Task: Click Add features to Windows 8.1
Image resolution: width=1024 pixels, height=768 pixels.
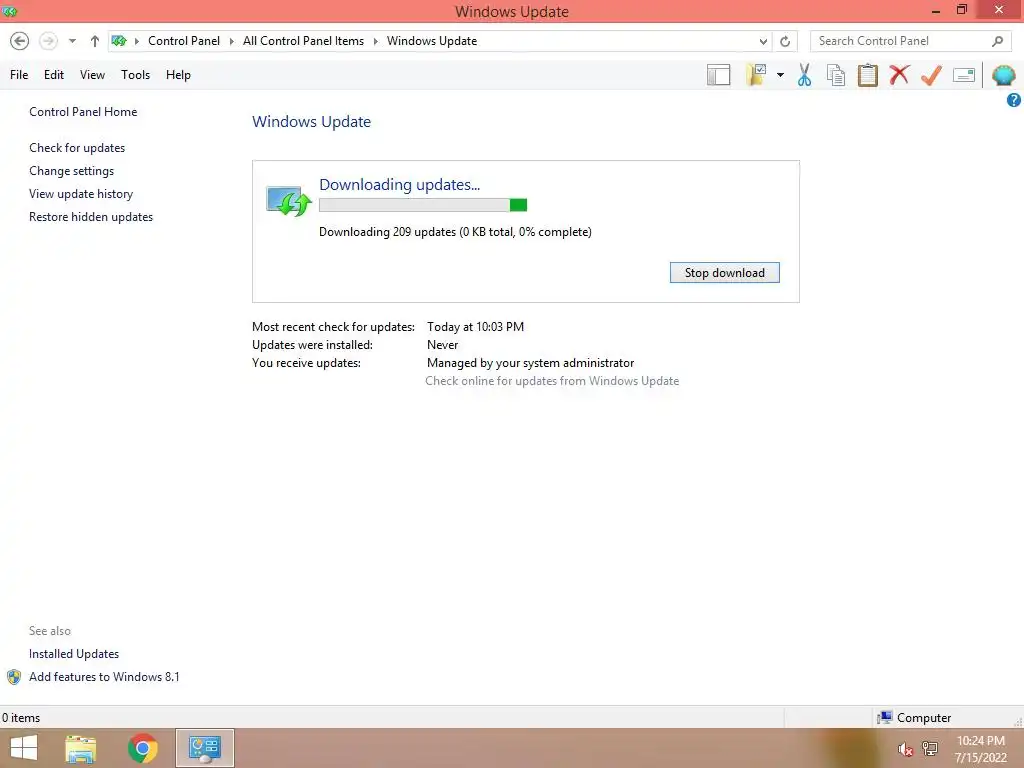Action: tap(104, 677)
